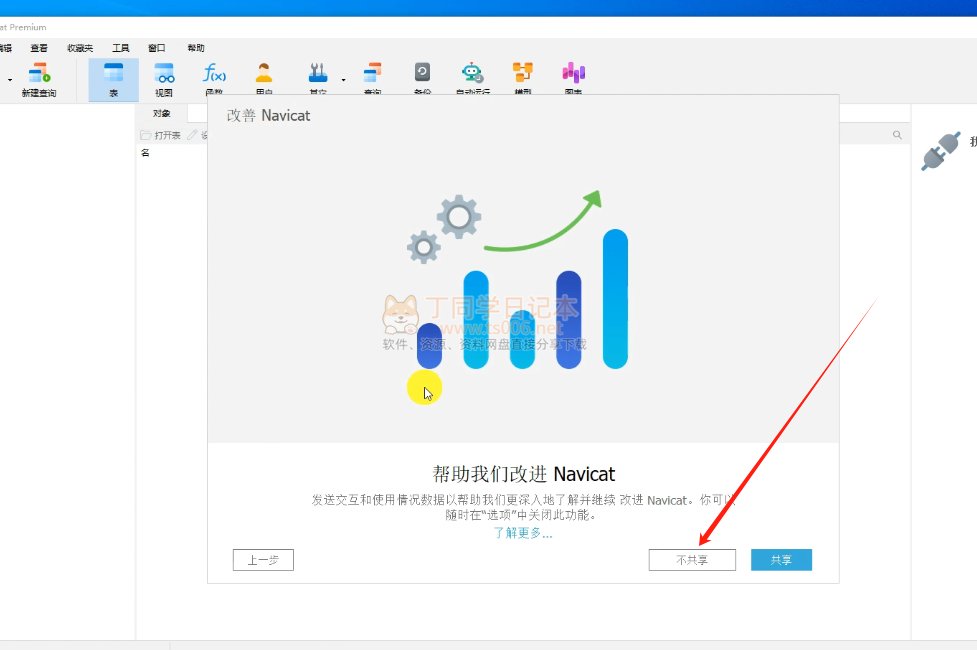This screenshot has height=650, width=977.
Task: Switch to the 对象 (Objects) tab
Action: click(x=161, y=113)
